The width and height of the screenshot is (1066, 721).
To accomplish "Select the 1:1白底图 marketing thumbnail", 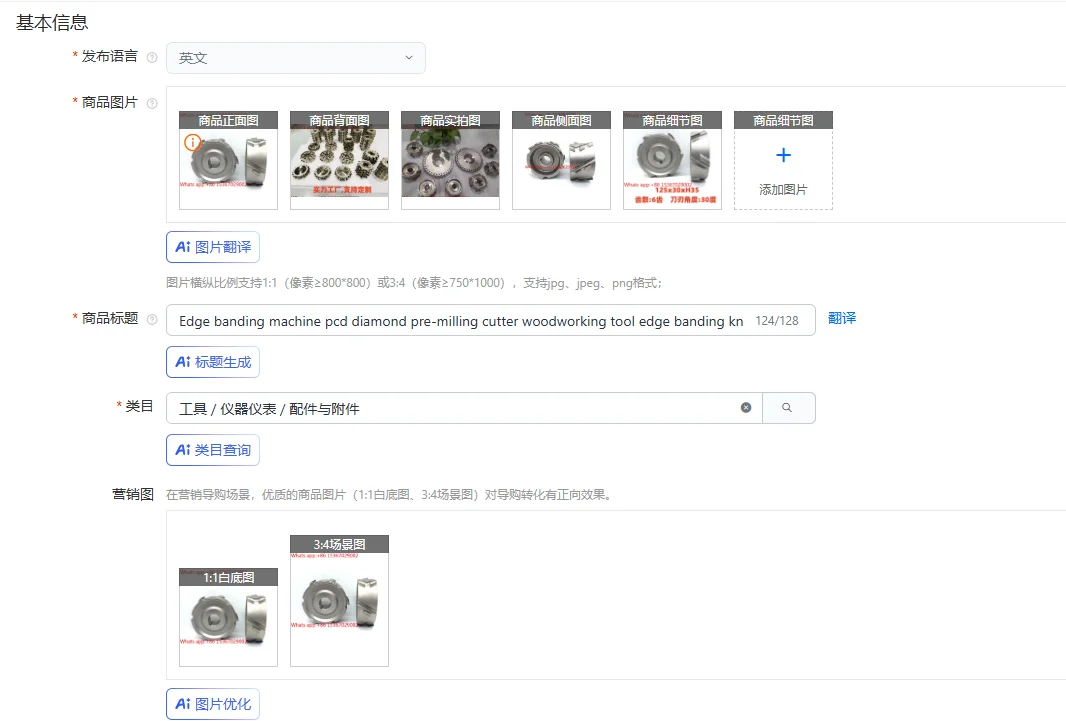I will (x=228, y=617).
